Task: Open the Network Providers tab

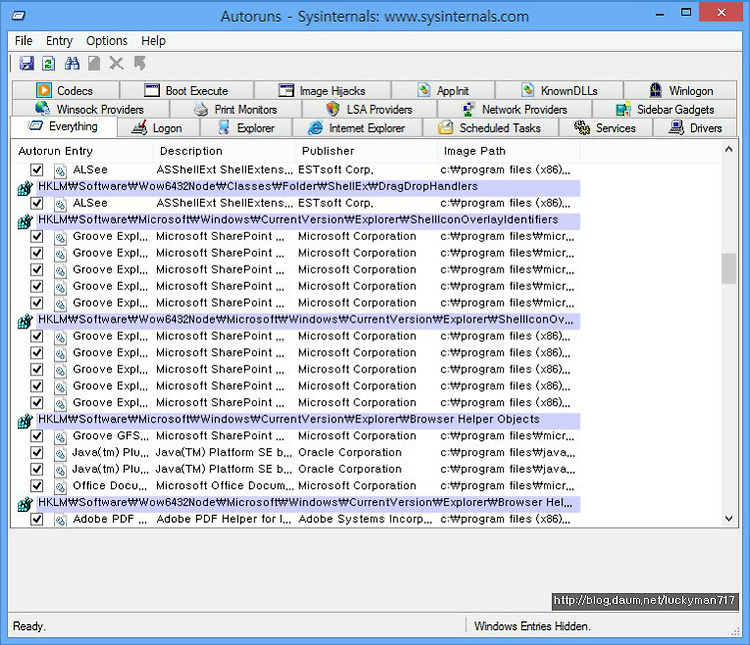Action: pyautogui.click(x=515, y=109)
